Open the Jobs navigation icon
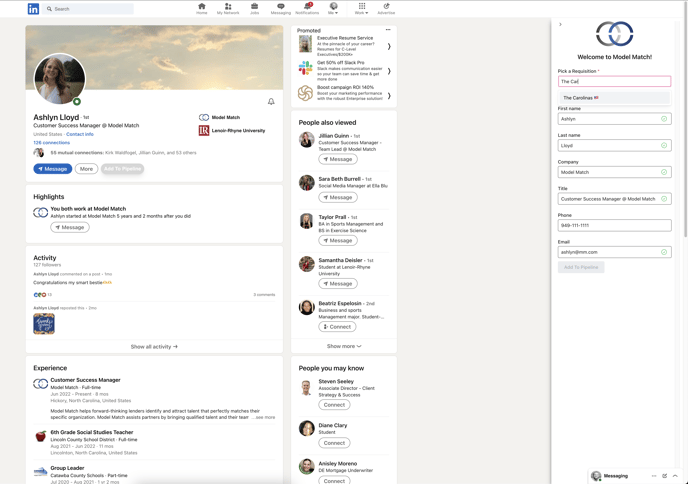Image resolution: width=688 pixels, height=484 pixels. click(254, 8)
